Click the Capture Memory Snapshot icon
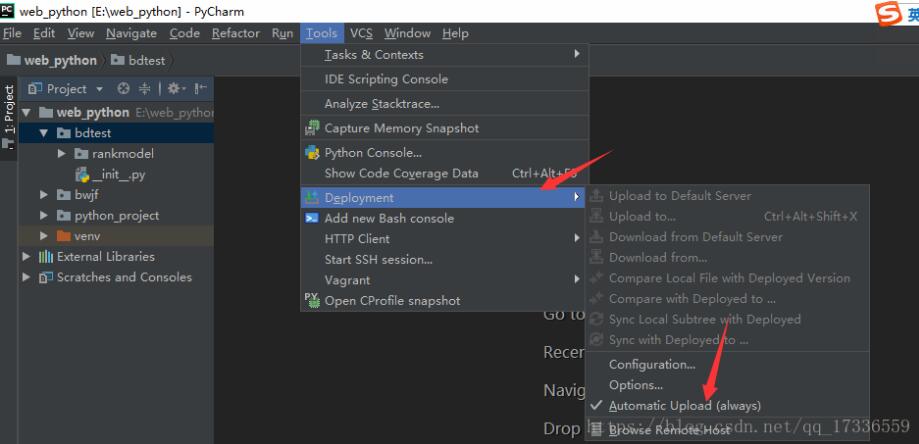The width and height of the screenshot is (919, 444). [312, 128]
